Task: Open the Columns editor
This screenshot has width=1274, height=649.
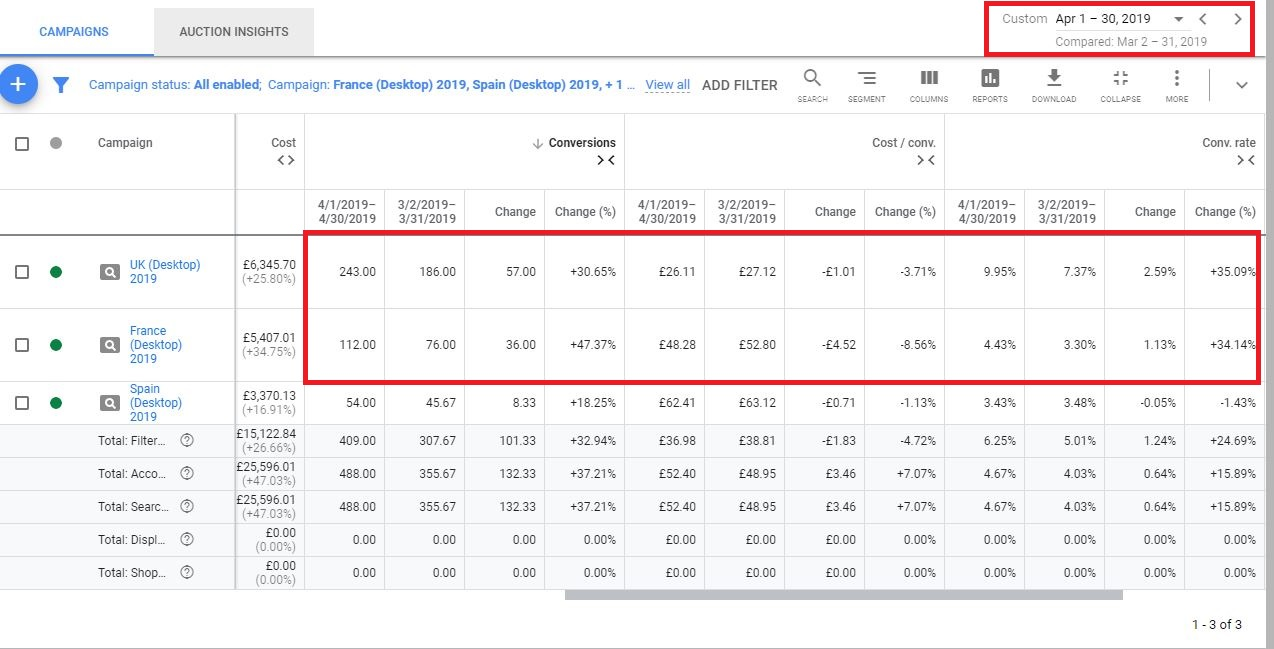Action: (x=929, y=79)
